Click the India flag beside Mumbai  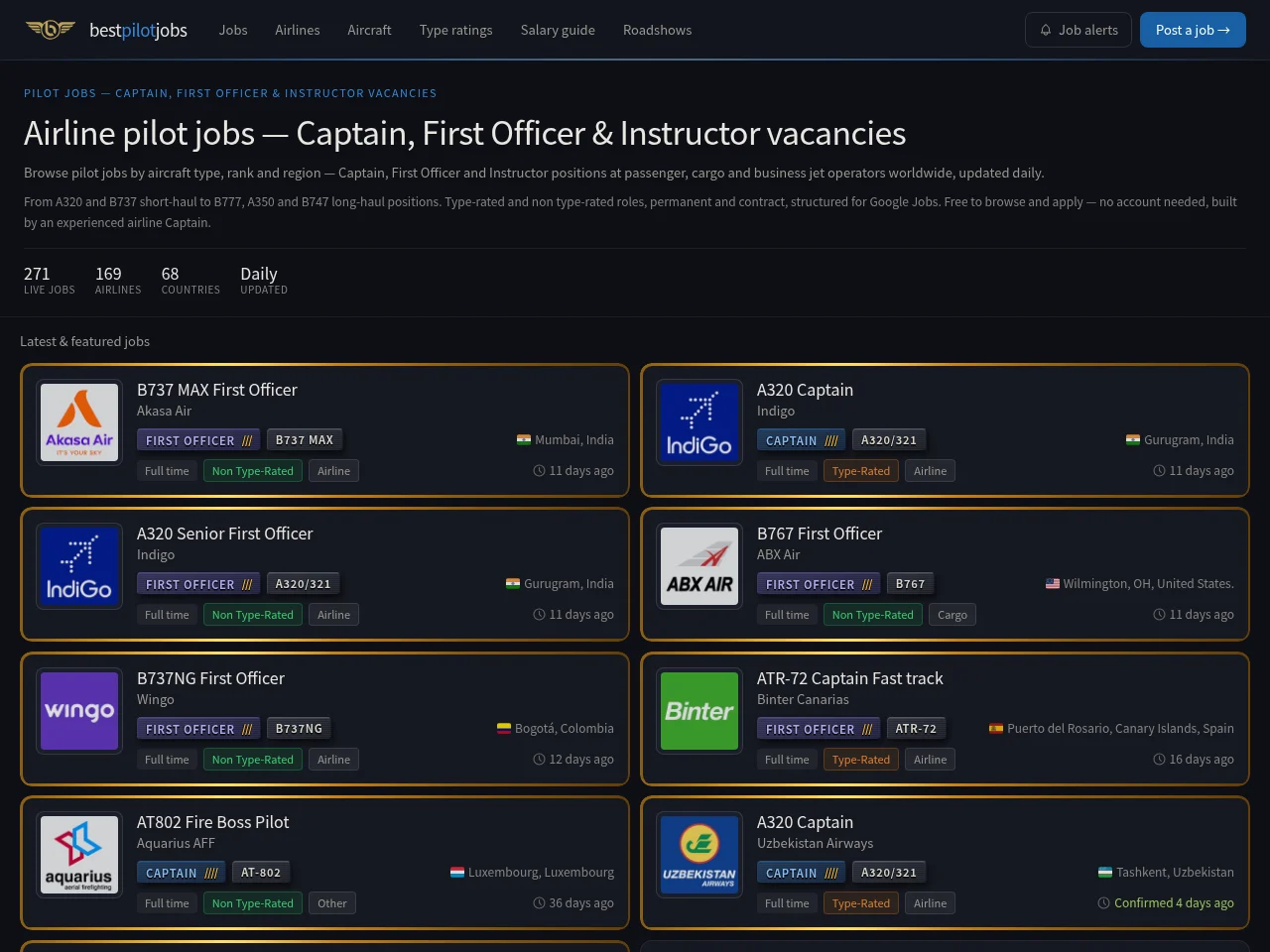pos(524,439)
